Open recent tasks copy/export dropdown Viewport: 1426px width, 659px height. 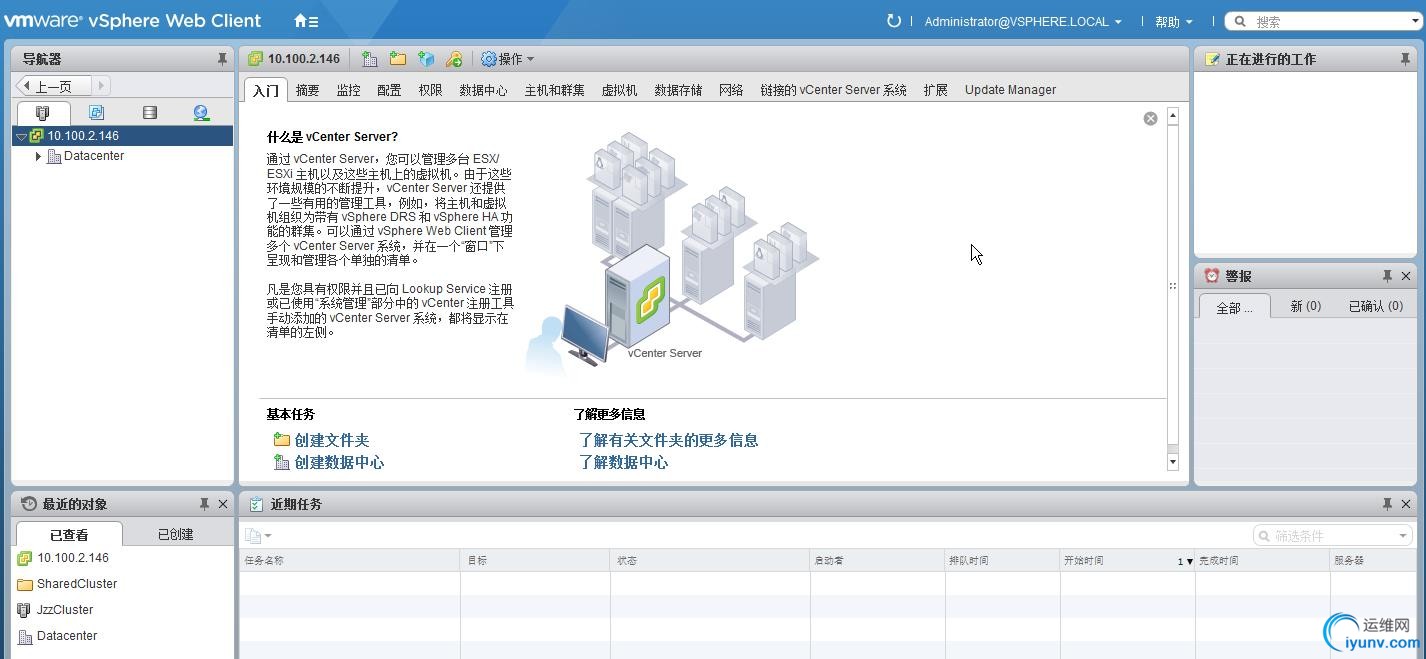coord(258,536)
